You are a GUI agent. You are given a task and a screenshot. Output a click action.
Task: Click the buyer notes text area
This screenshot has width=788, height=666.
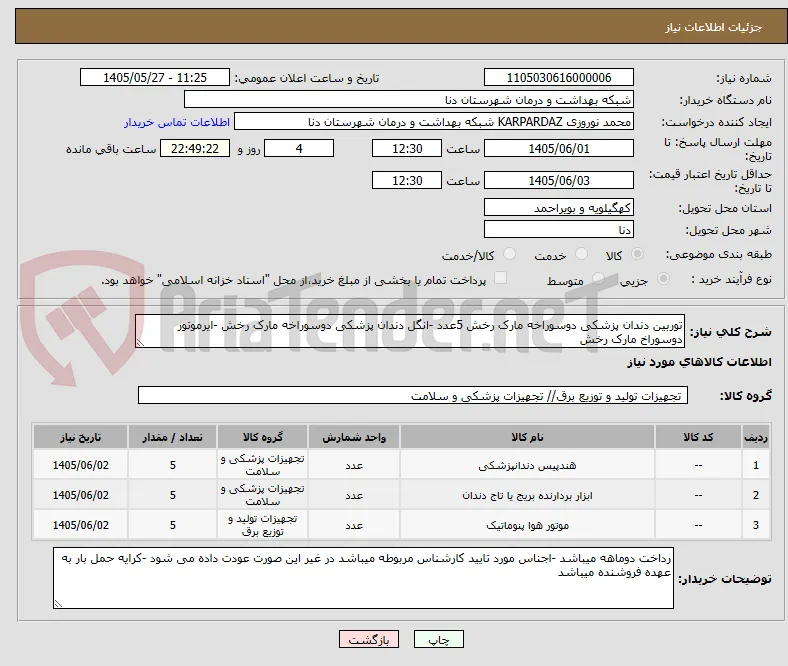pyautogui.click(x=363, y=578)
